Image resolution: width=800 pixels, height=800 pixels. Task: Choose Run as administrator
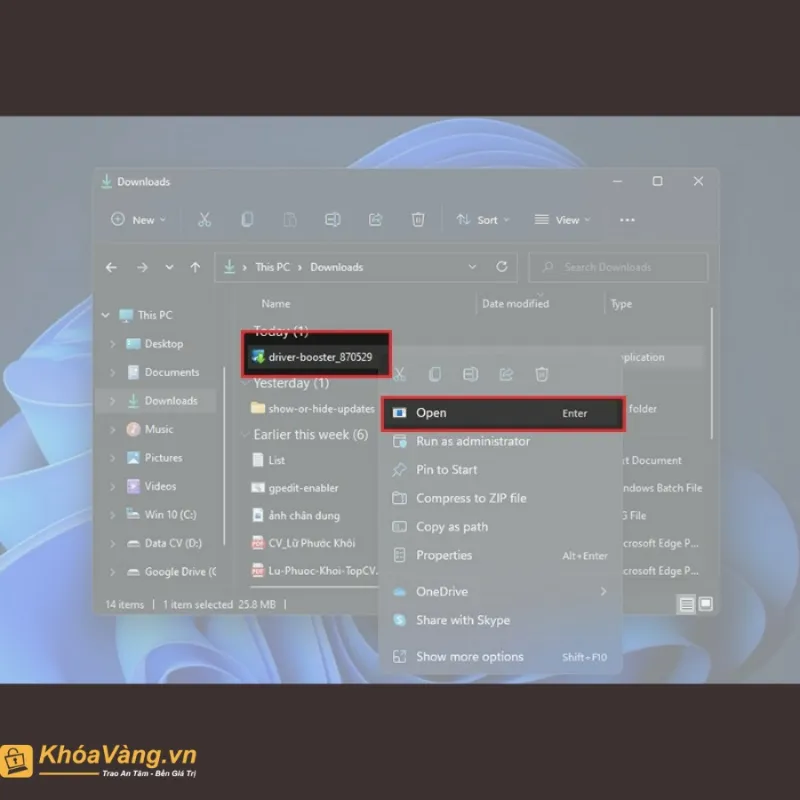[472, 441]
